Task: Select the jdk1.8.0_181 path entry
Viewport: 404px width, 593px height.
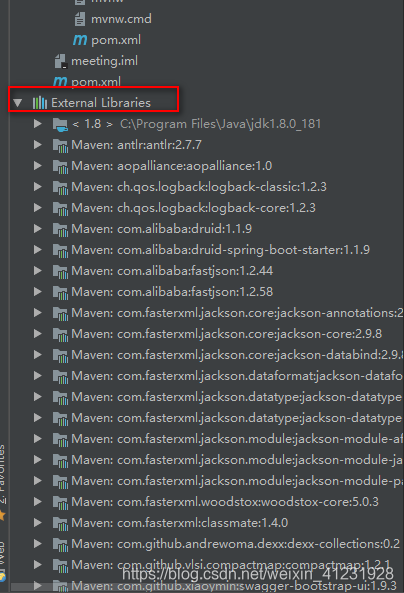Action: pos(221,124)
